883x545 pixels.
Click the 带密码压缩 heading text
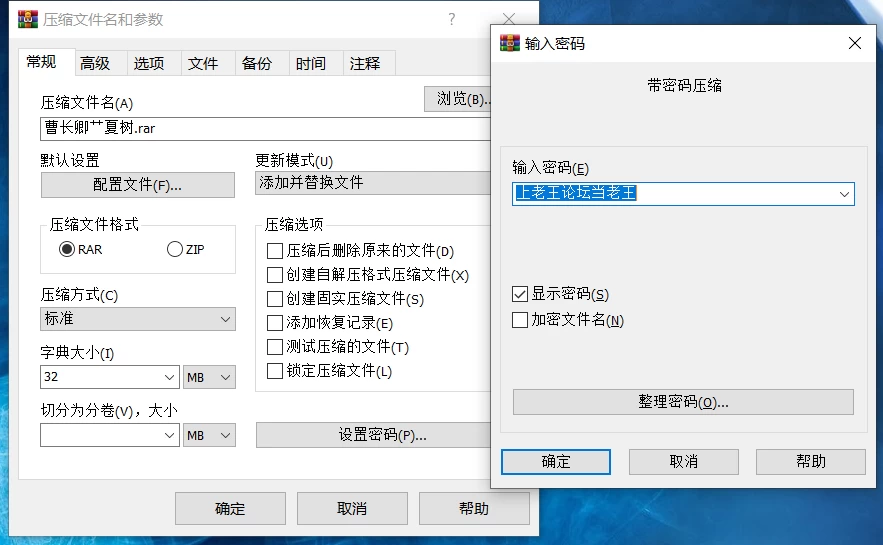click(684, 86)
